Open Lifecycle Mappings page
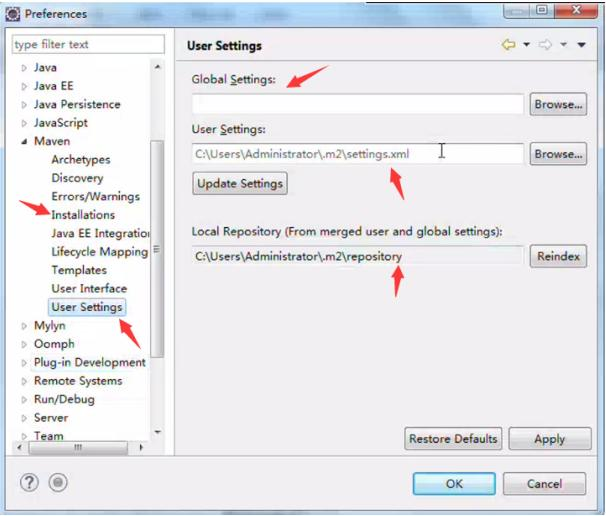Viewport: 606px width, 516px height. (100, 252)
